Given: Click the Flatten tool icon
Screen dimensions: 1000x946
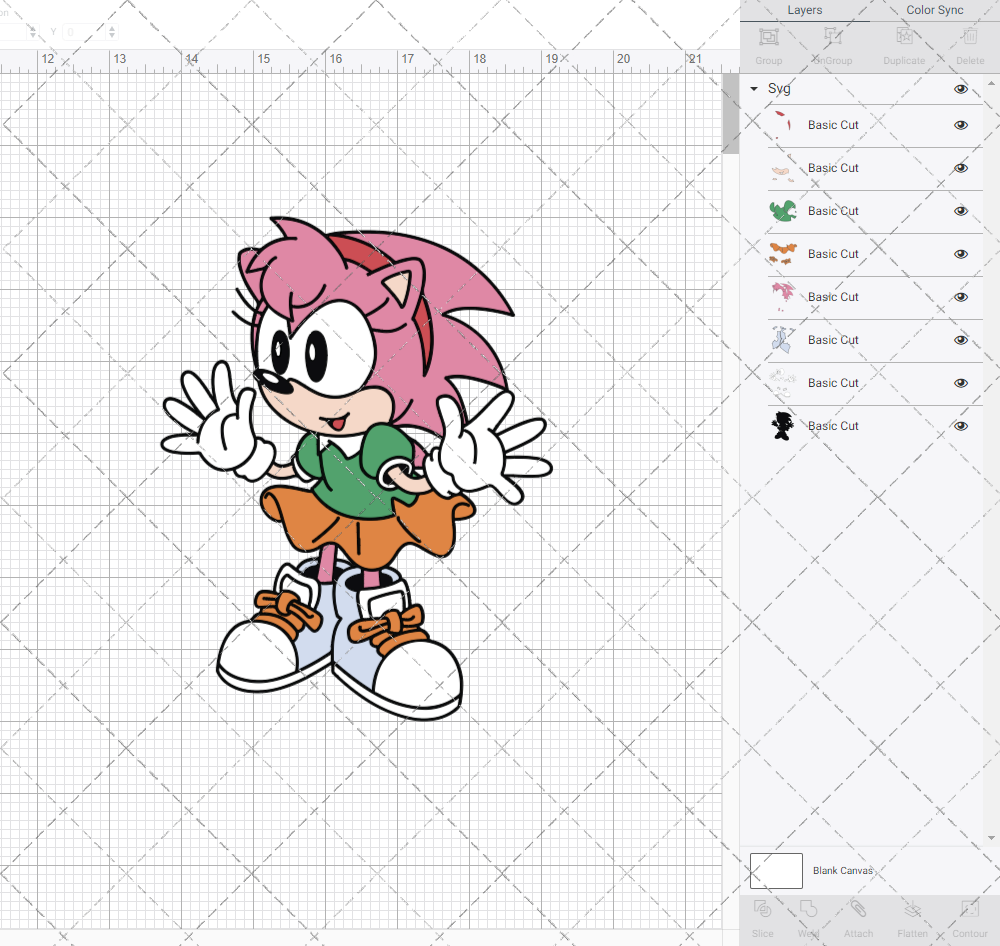Looking at the screenshot, I should coord(913,908).
